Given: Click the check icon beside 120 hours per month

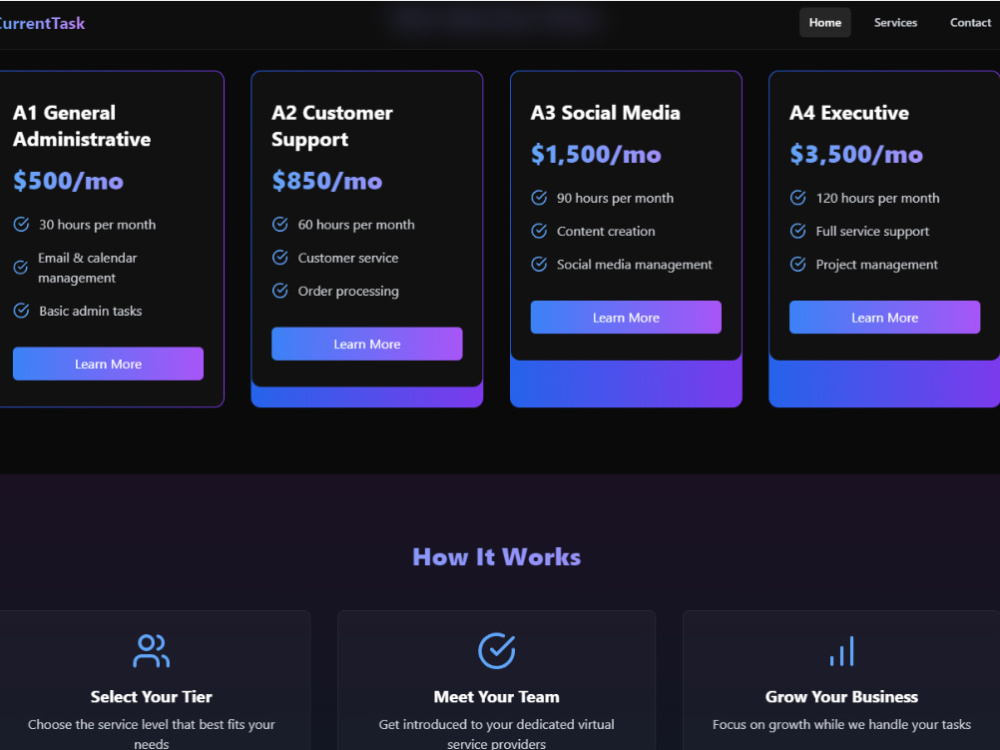Looking at the screenshot, I should pyautogui.click(x=798, y=198).
